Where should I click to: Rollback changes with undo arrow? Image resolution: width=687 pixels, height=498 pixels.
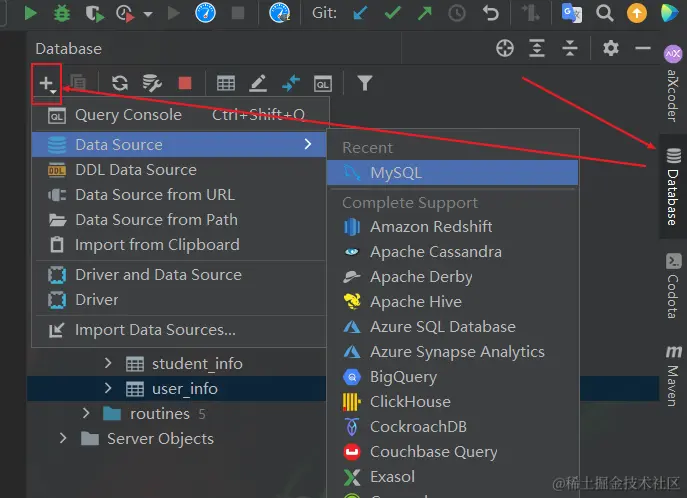coord(490,13)
